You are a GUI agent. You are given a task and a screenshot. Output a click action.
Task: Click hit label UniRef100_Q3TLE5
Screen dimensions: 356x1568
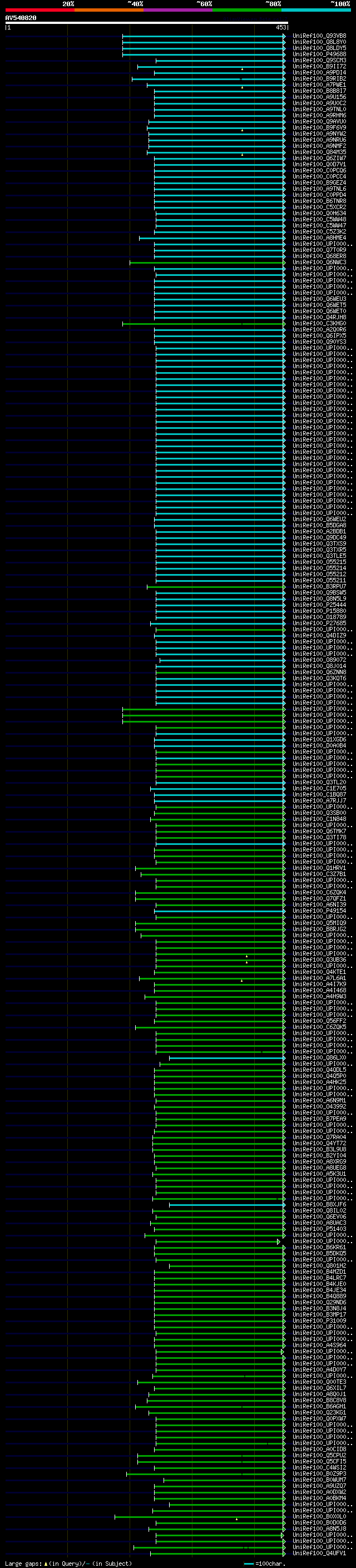coord(319,556)
